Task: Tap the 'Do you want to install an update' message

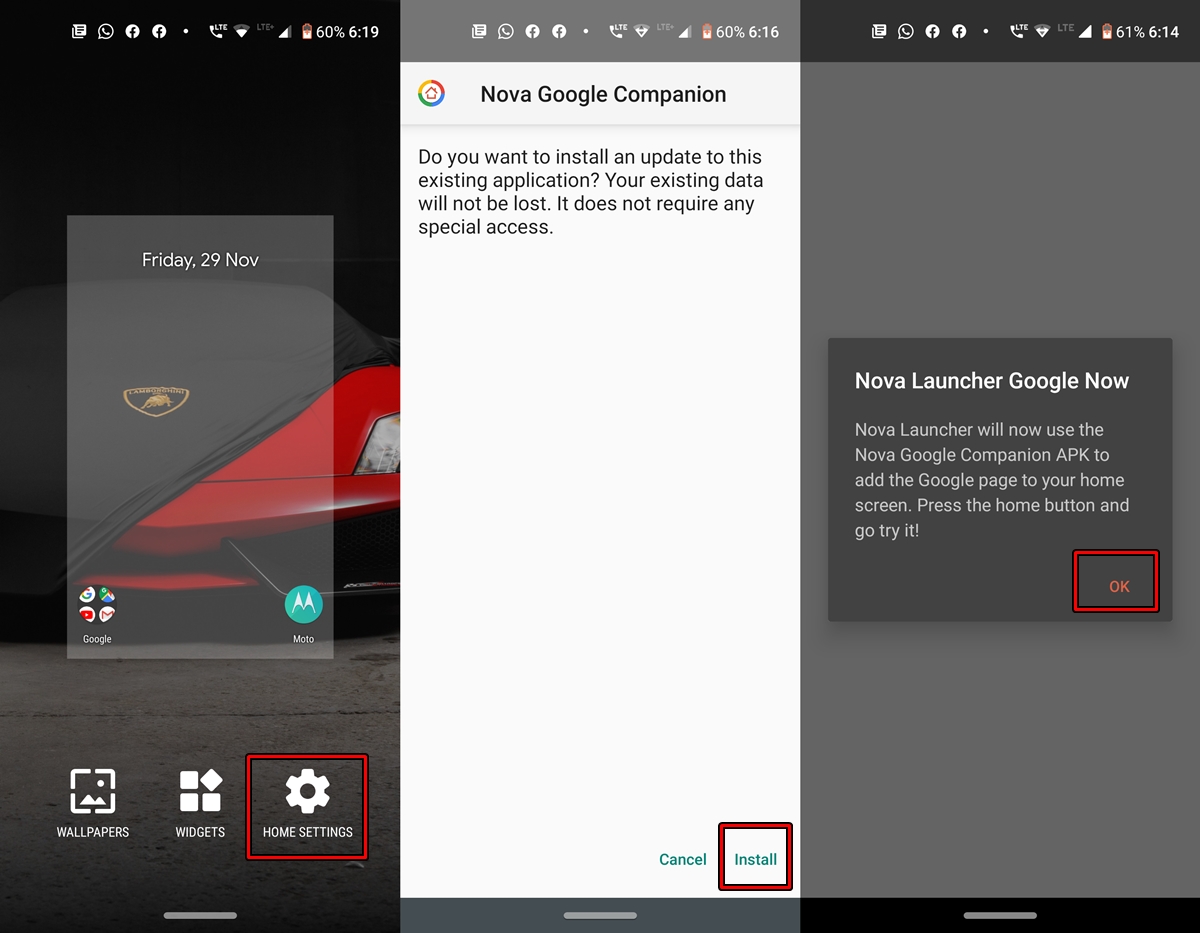Action: pyautogui.click(x=590, y=192)
